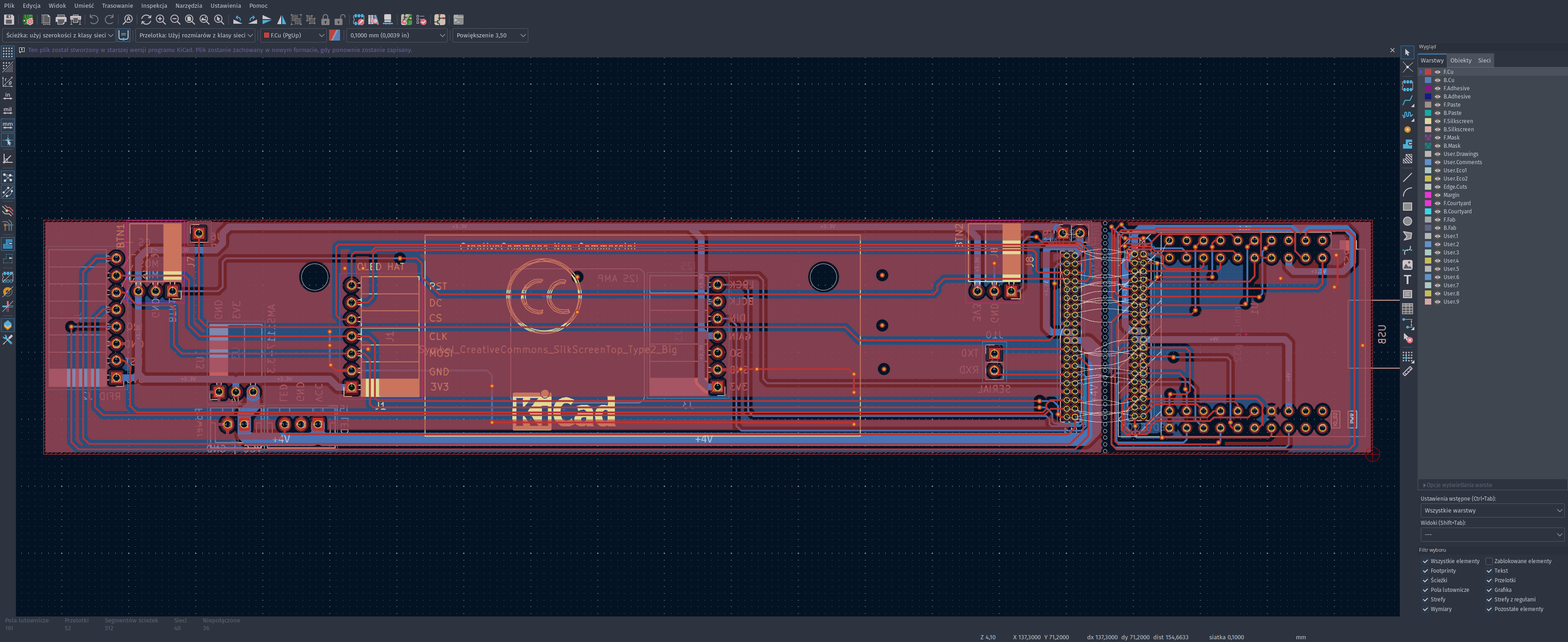This screenshot has height=642, width=1568.
Task: Switch to the Obiekty tab
Action: 1460,60
